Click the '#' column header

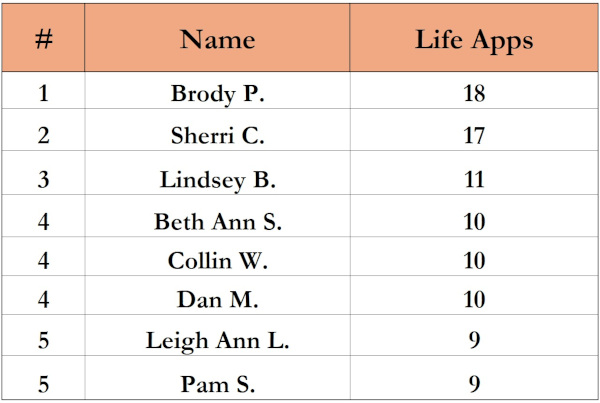point(43,38)
